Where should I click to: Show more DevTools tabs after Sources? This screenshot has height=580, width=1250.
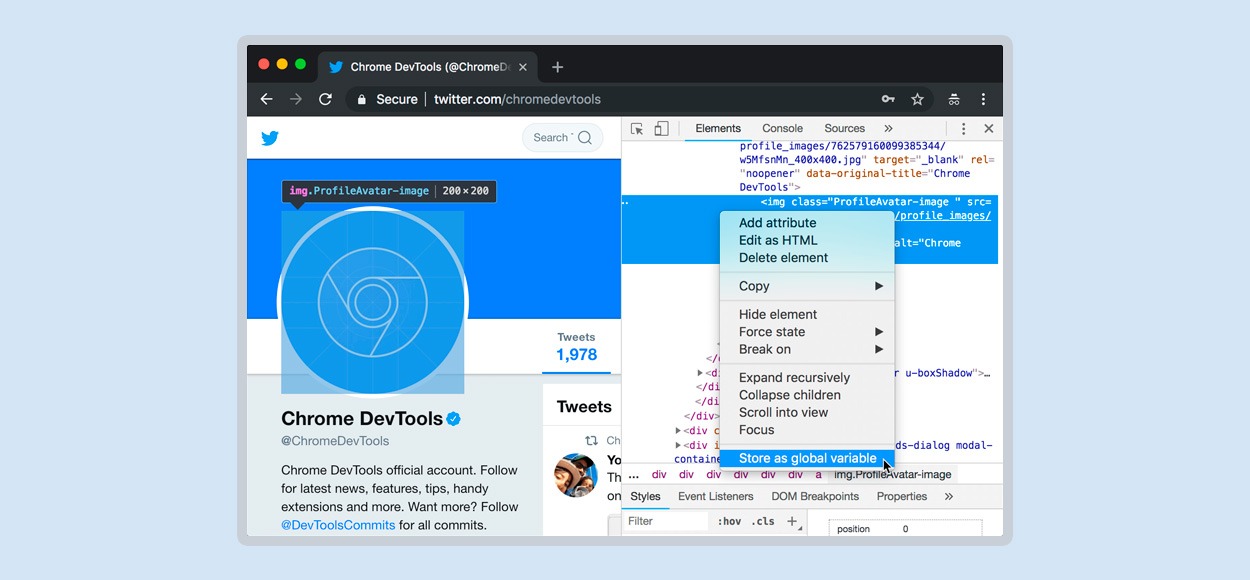coord(888,129)
